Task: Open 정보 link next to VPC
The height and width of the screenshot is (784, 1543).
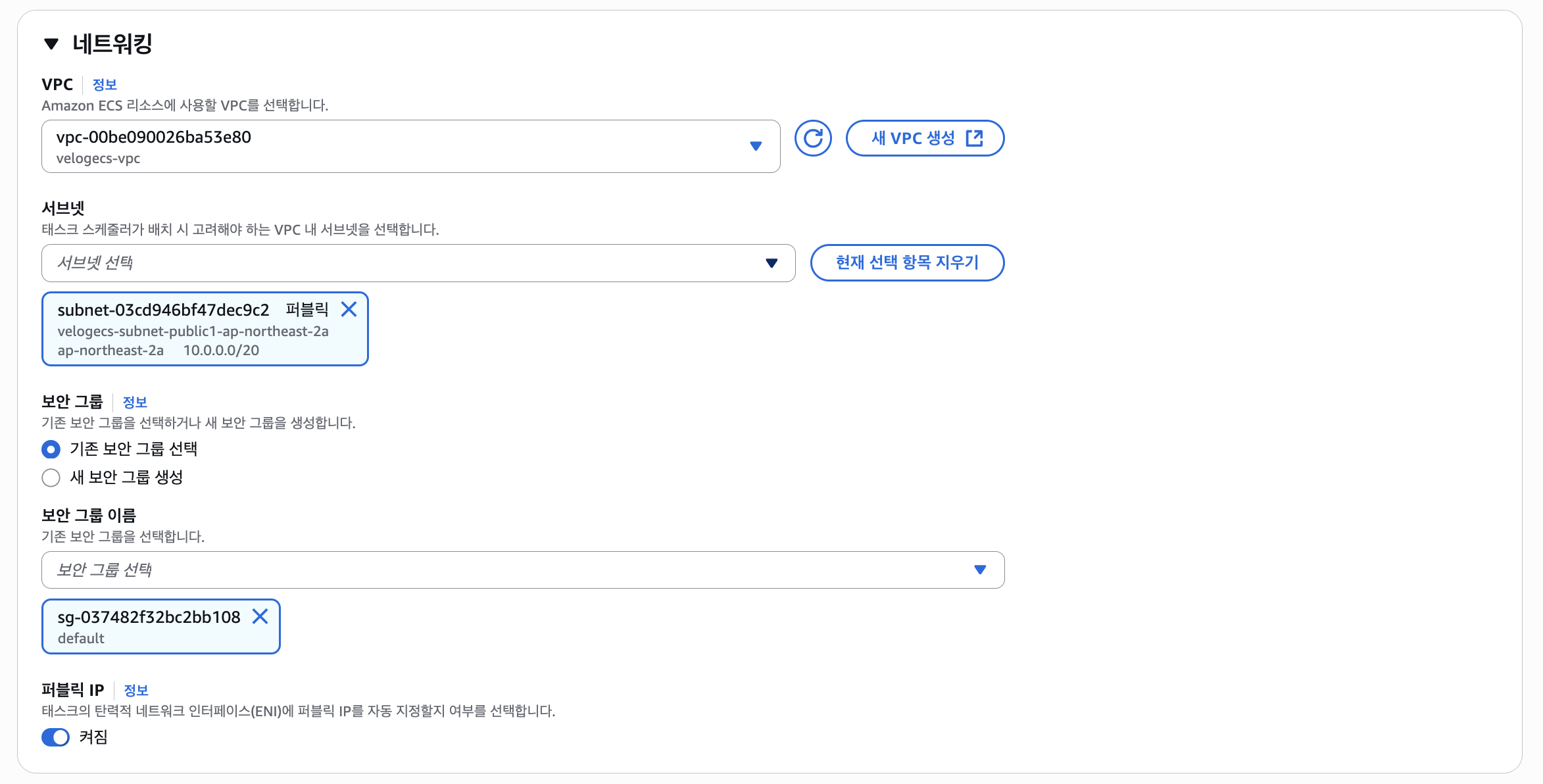Action: (105, 85)
